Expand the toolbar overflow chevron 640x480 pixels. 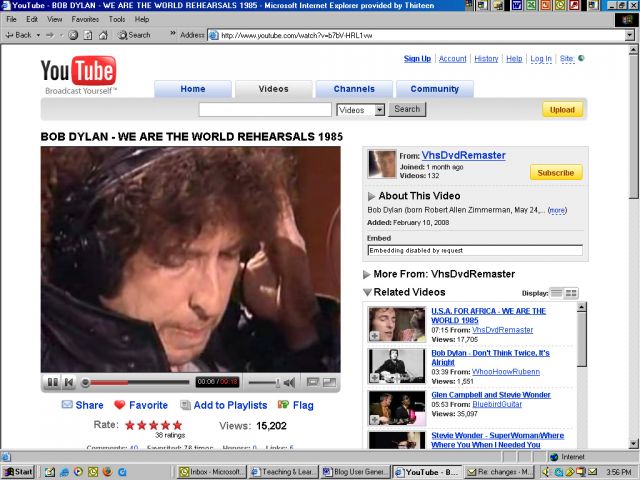173,33
